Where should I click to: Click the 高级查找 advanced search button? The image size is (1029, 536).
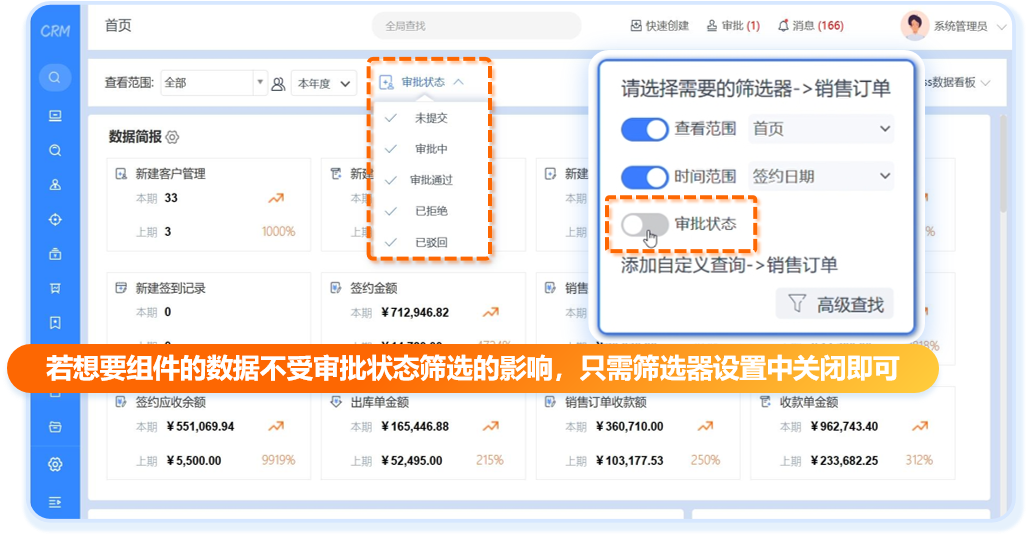pos(834,305)
